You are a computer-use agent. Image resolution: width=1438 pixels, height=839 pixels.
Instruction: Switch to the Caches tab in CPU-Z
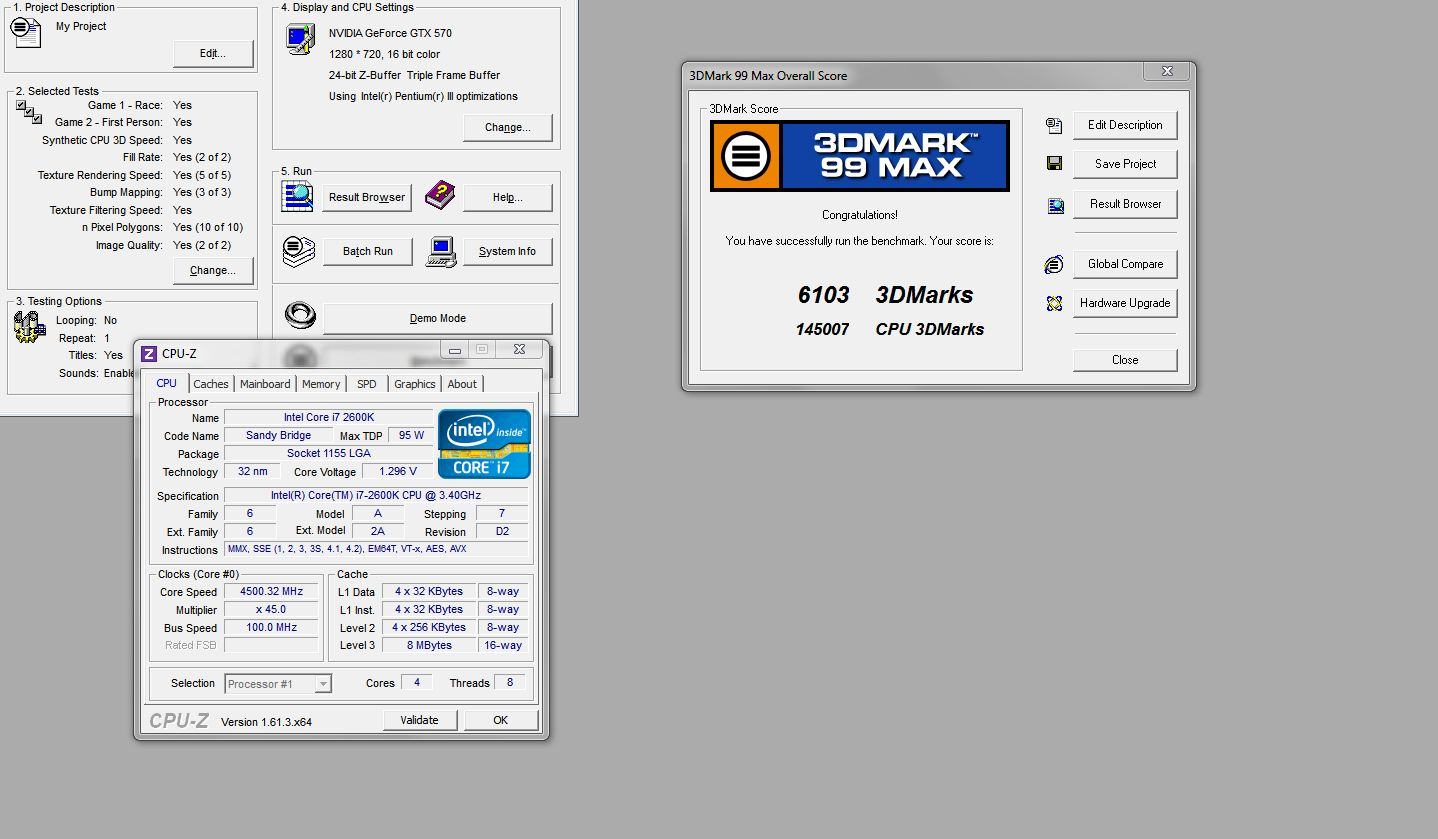(x=211, y=384)
